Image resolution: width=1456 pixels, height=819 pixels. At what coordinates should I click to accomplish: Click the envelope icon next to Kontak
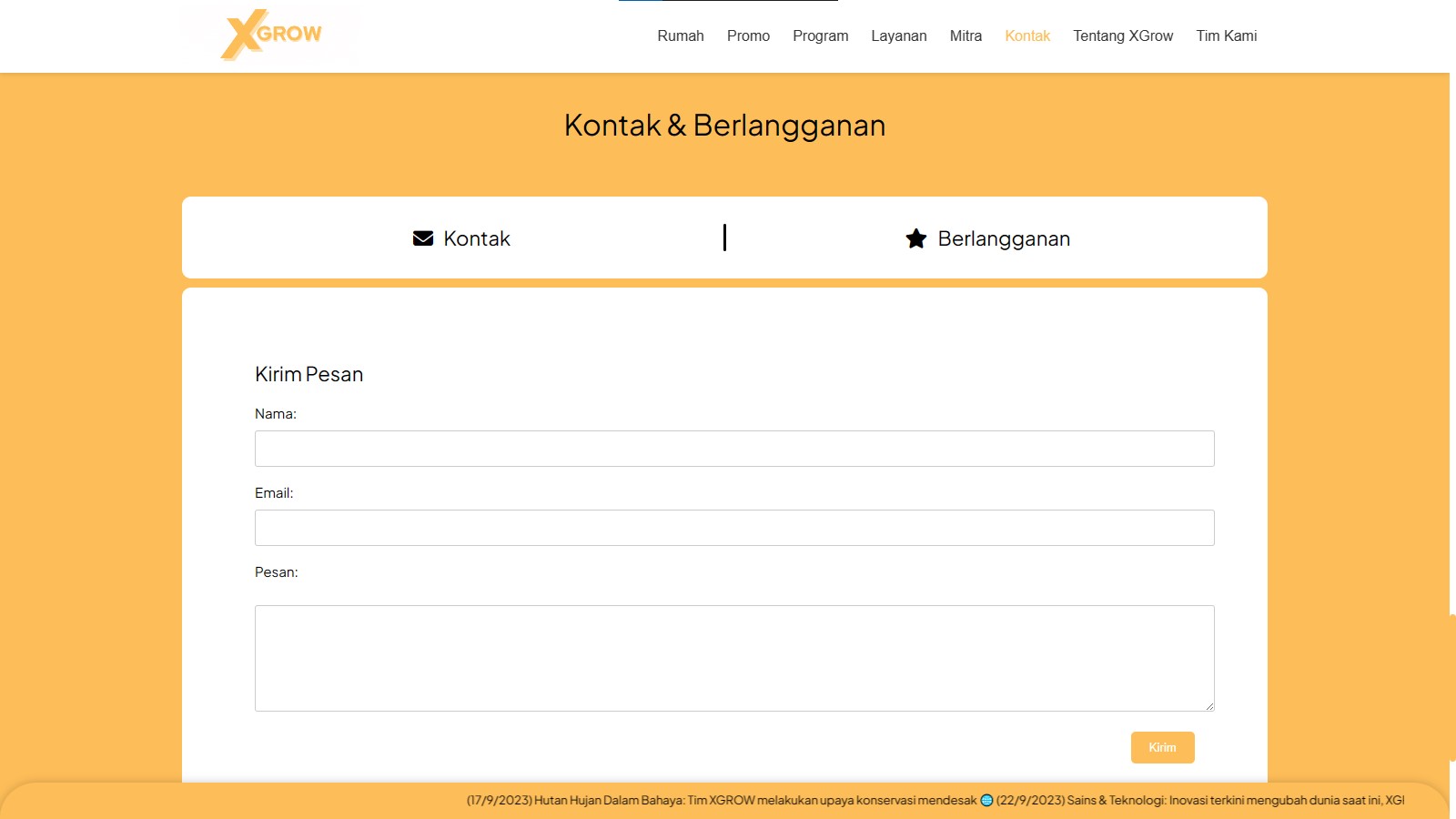(x=422, y=238)
